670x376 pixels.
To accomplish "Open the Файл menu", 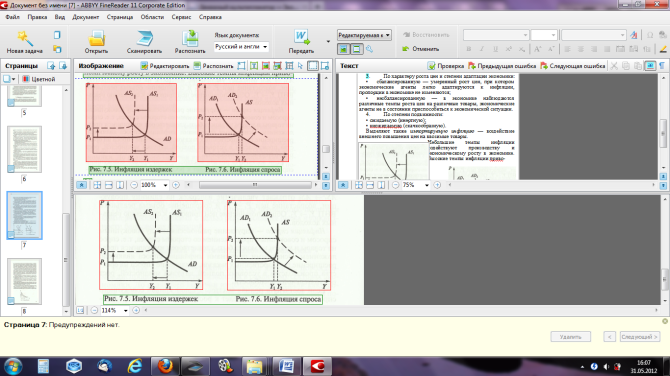I will click(x=13, y=17).
